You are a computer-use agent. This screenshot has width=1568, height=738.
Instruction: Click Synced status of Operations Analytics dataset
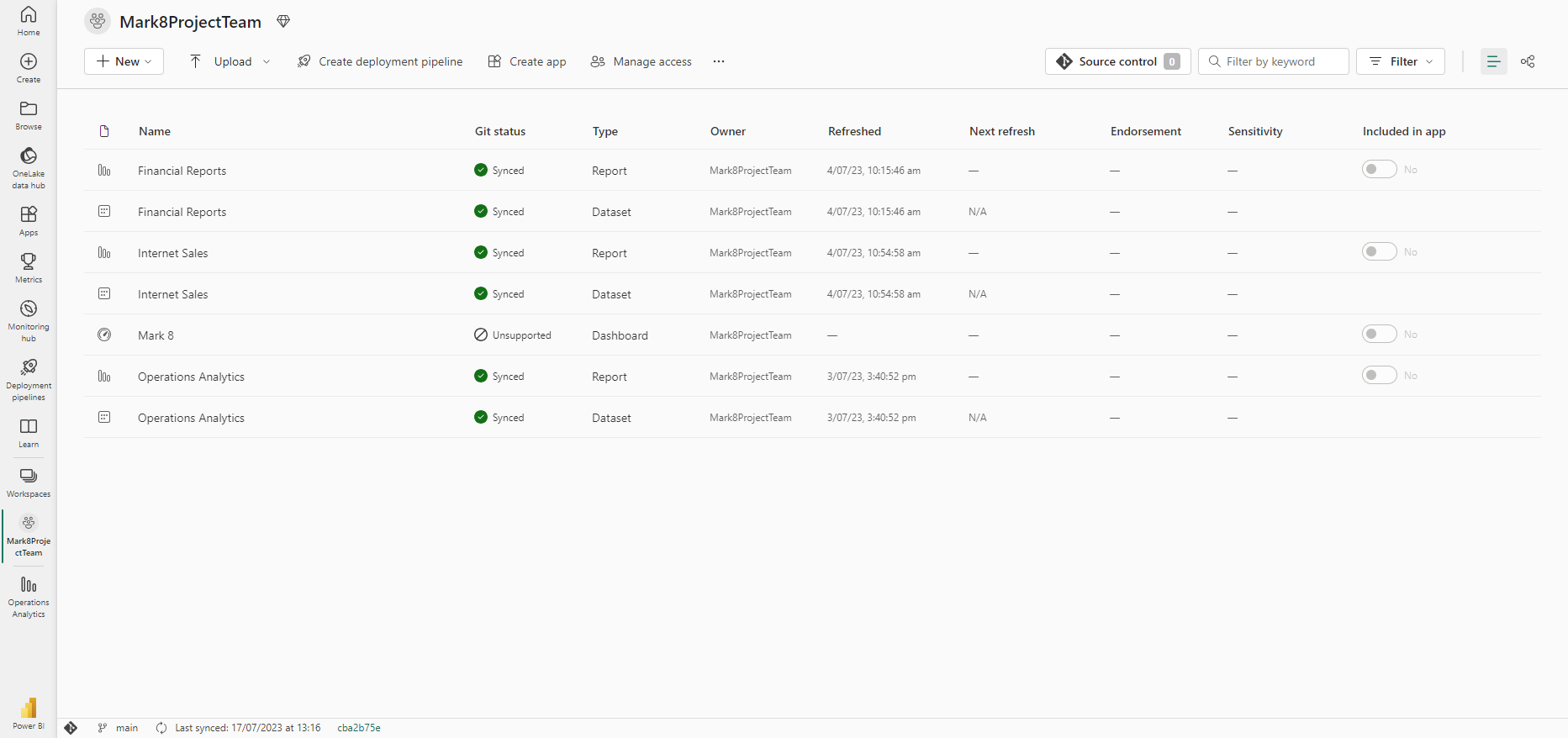click(499, 417)
